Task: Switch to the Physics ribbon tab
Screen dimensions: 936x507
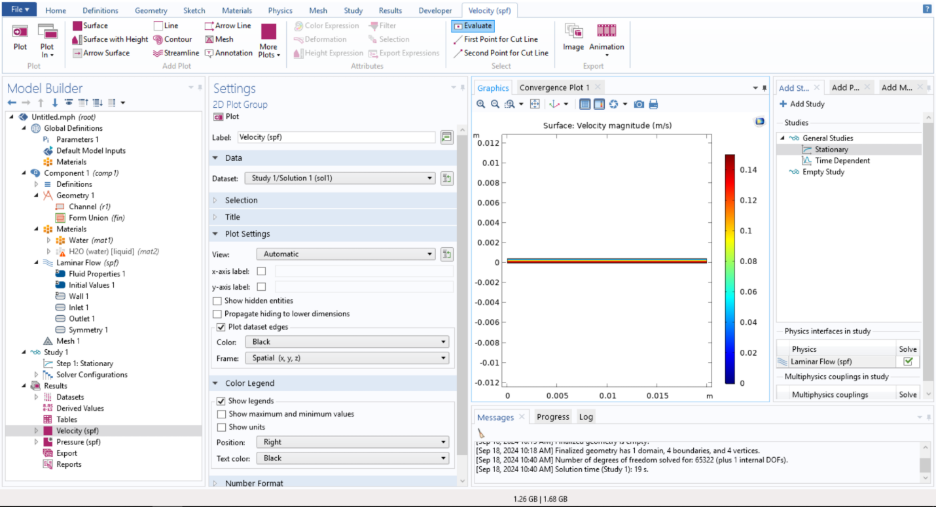Action: [x=280, y=11]
